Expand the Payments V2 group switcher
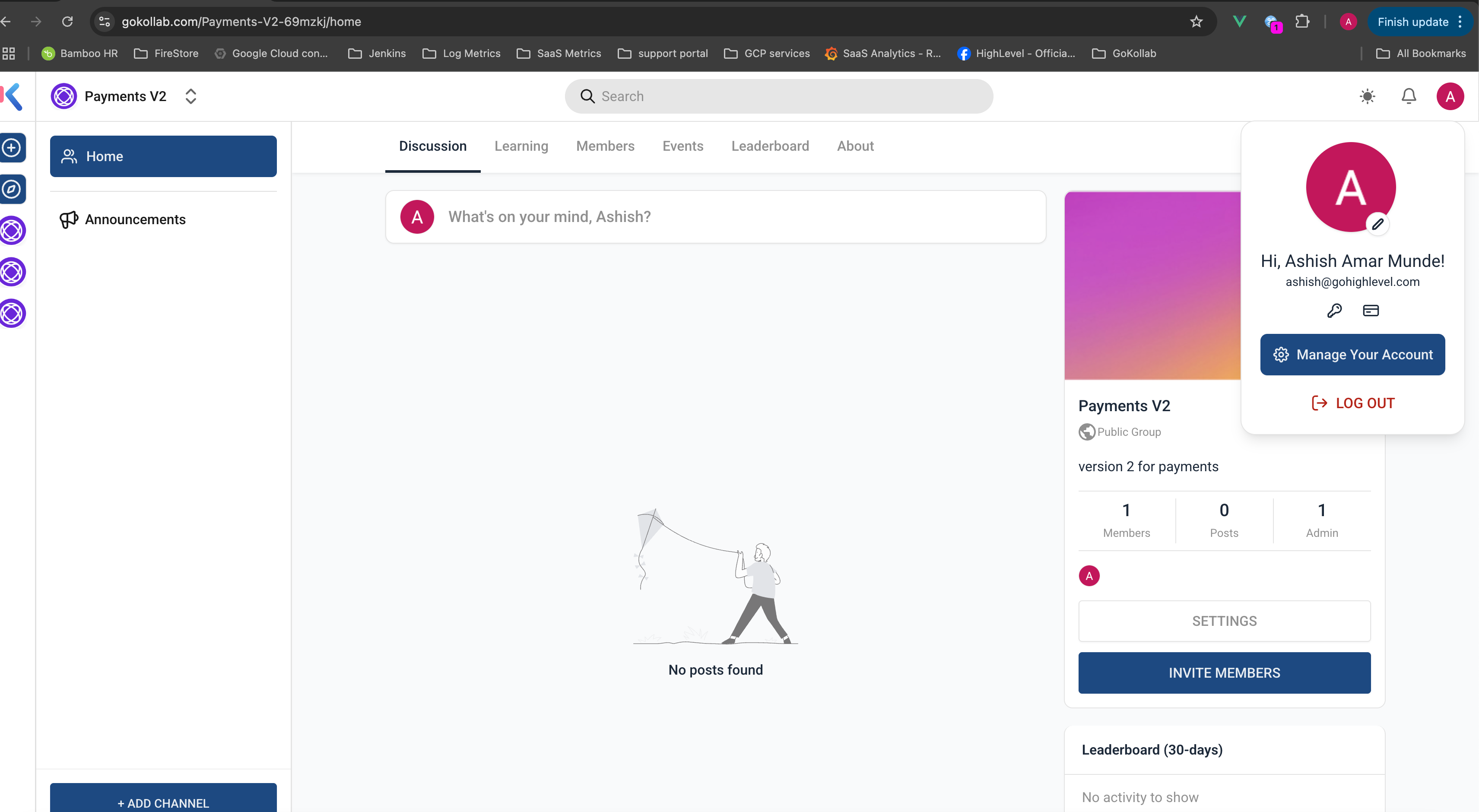Screen dimensions: 1479x812 coord(190,96)
